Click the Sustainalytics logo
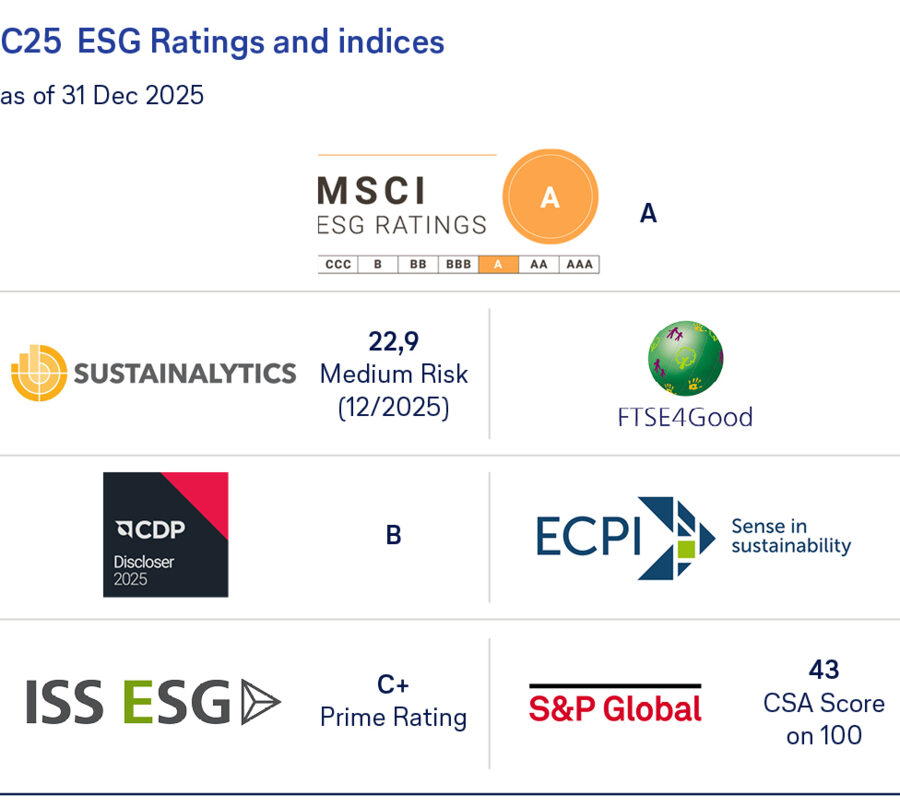The image size is (900, 808). click(x=154, y=373)
